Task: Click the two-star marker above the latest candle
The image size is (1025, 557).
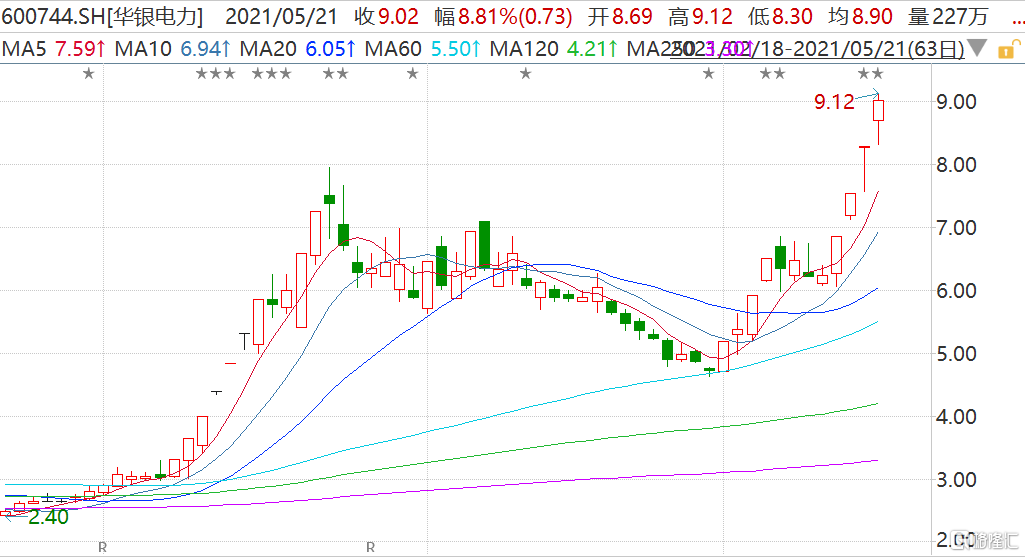Action: point(870,73)
